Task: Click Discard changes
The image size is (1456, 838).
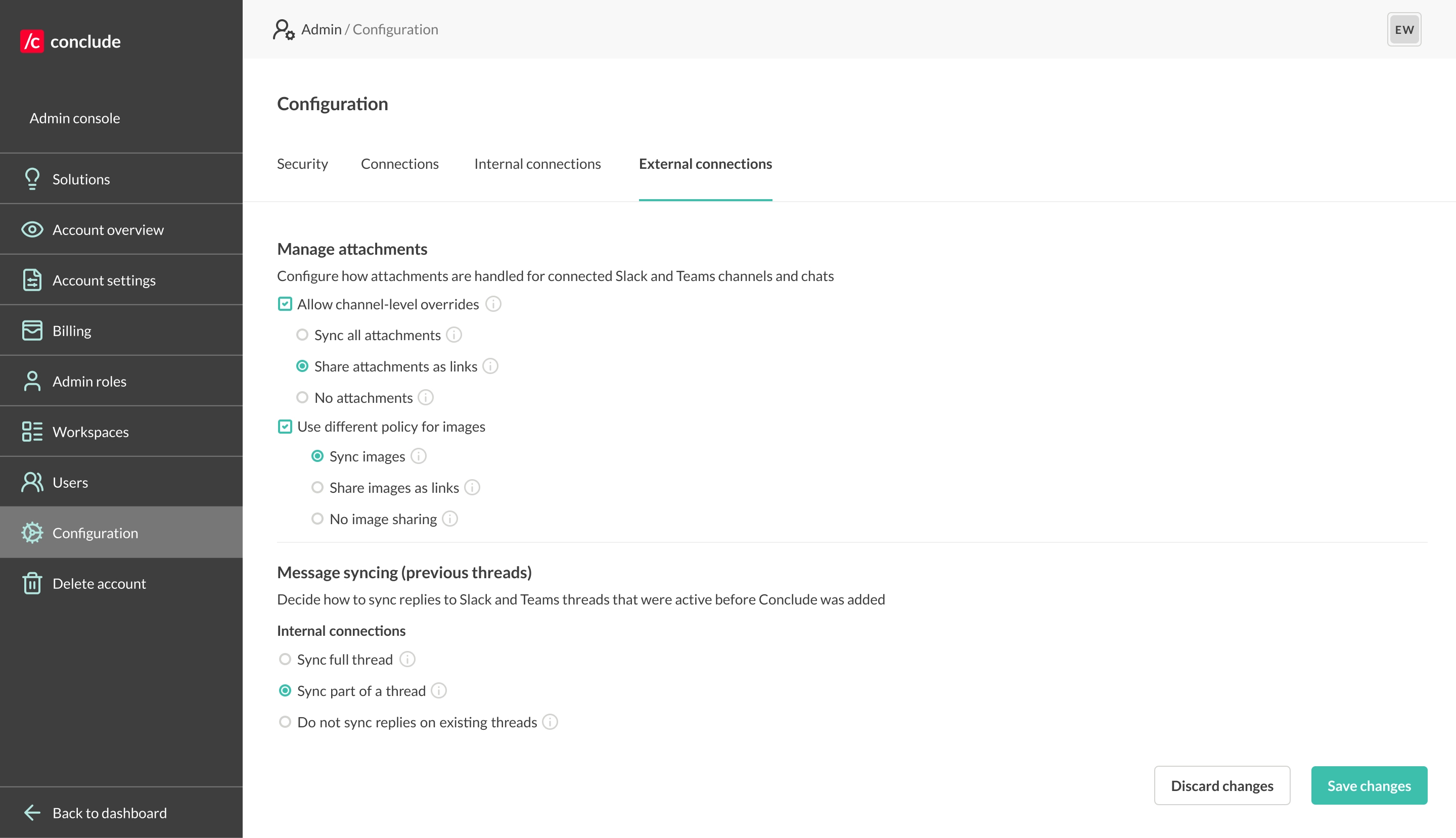Action: 1222,785
